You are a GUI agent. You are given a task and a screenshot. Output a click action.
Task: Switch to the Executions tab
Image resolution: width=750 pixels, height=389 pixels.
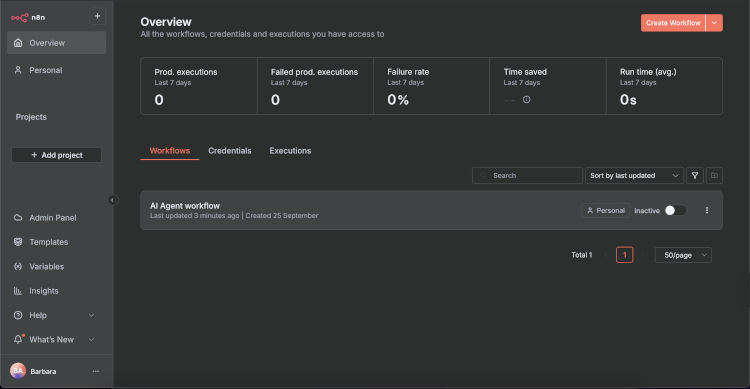pyautogui.click(x=290, y=151)
